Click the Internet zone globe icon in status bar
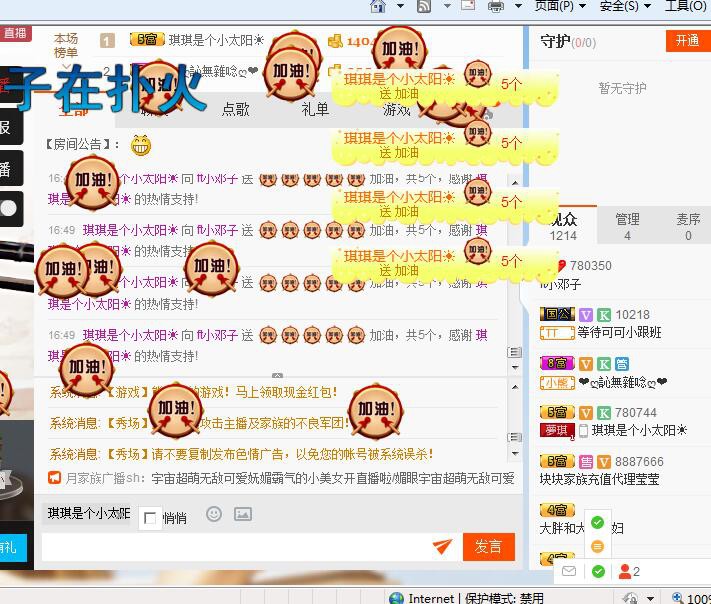Viewport: 711px width, 604px height. (396, 598)
